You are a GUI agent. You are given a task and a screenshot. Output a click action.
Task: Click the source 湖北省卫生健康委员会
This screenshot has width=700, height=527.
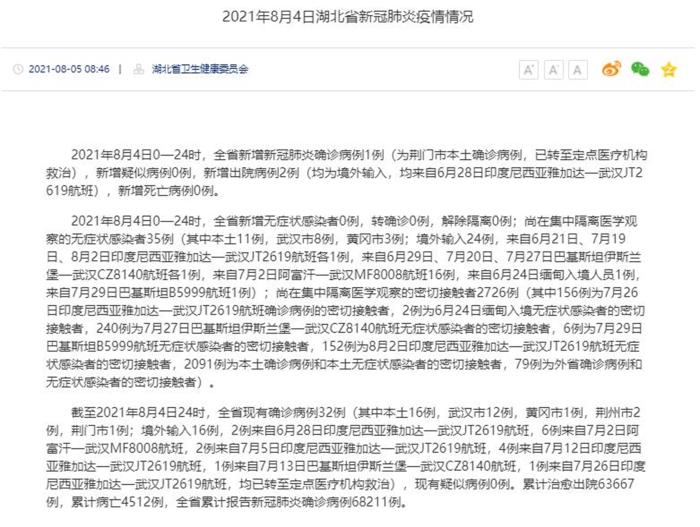tap(200, 70)
